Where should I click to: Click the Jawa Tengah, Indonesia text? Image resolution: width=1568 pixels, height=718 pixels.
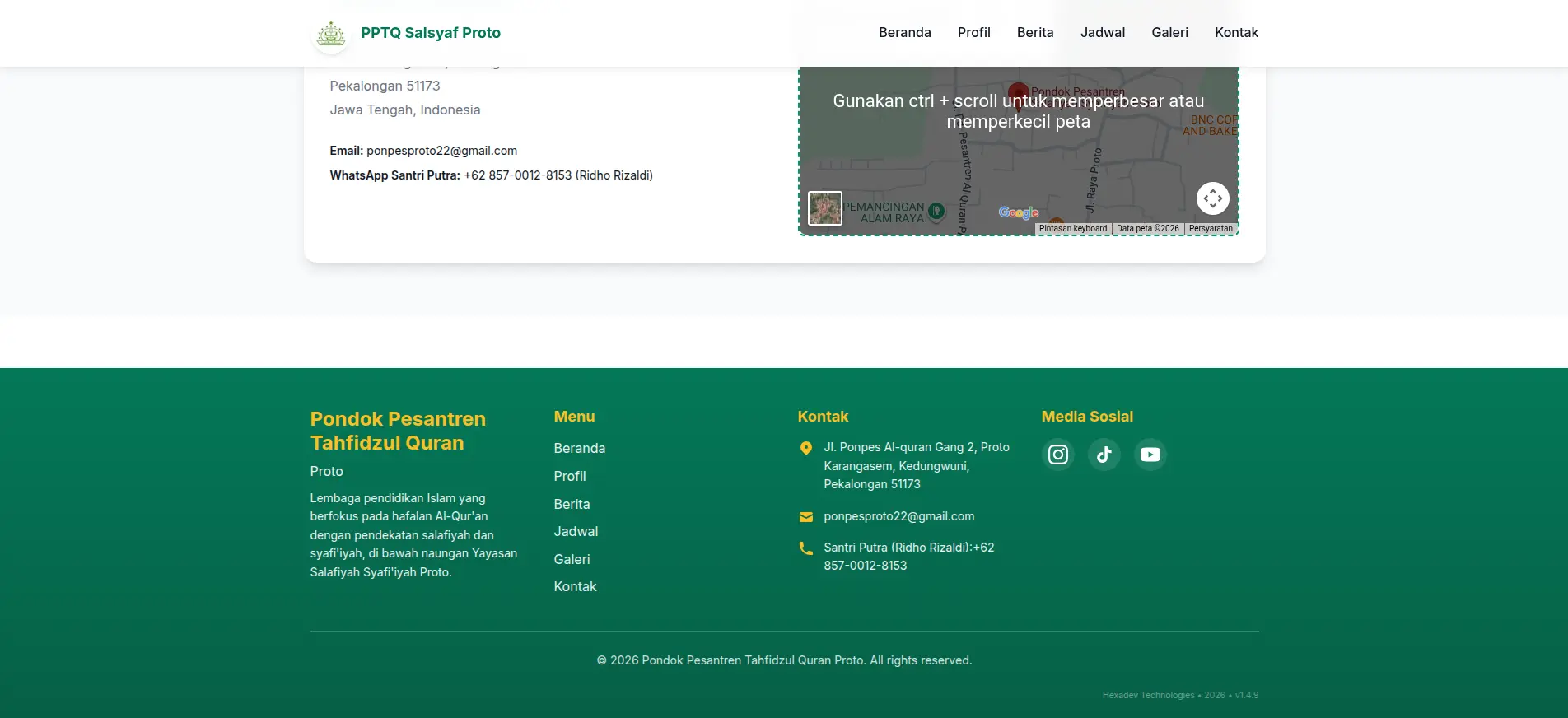(x=405, y=110)
